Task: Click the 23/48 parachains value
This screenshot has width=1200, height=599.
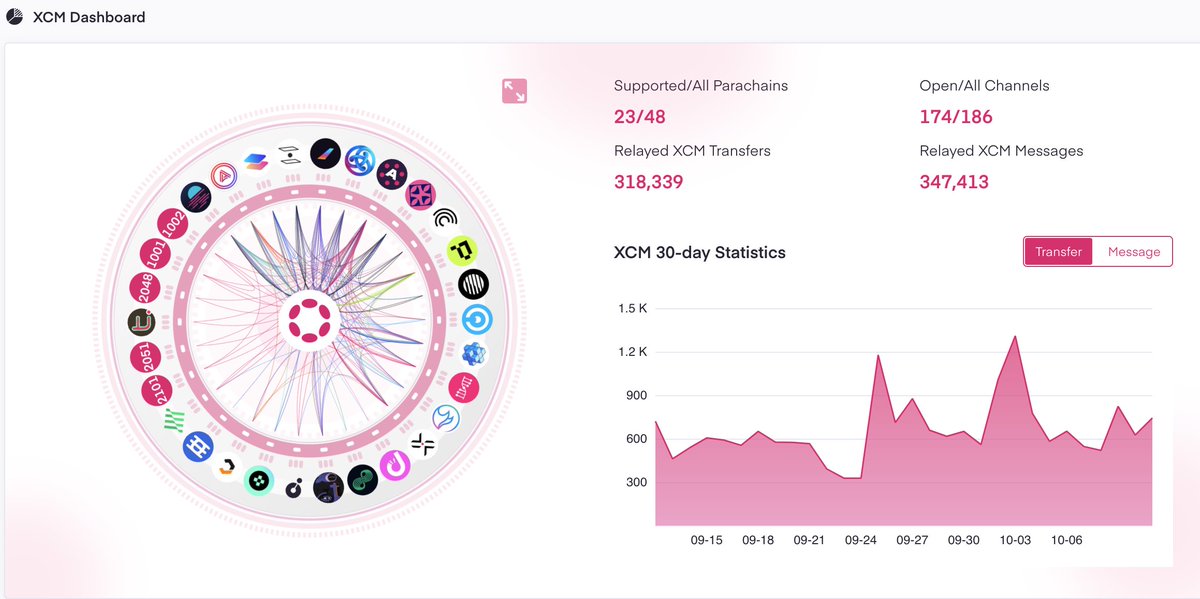Action: point(640,117)
